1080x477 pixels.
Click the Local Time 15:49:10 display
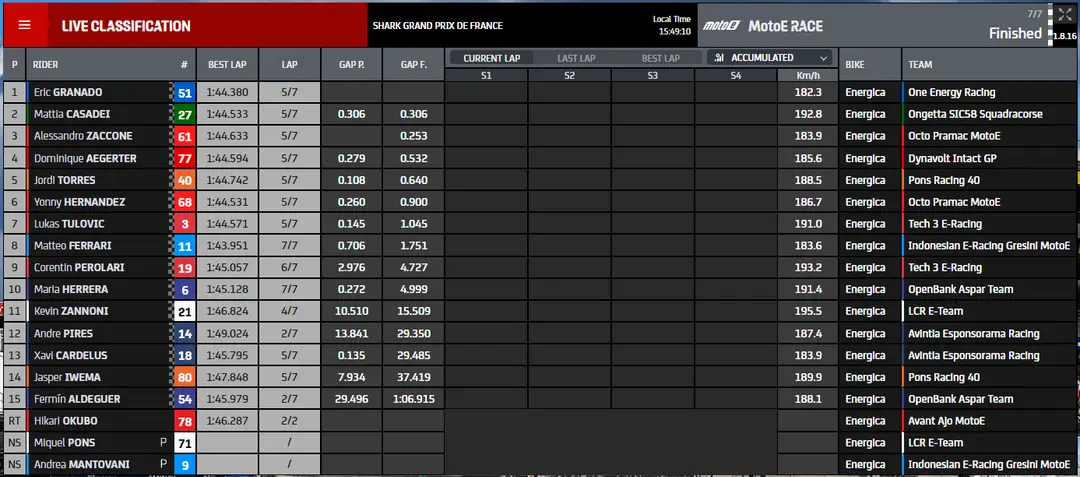672,25
